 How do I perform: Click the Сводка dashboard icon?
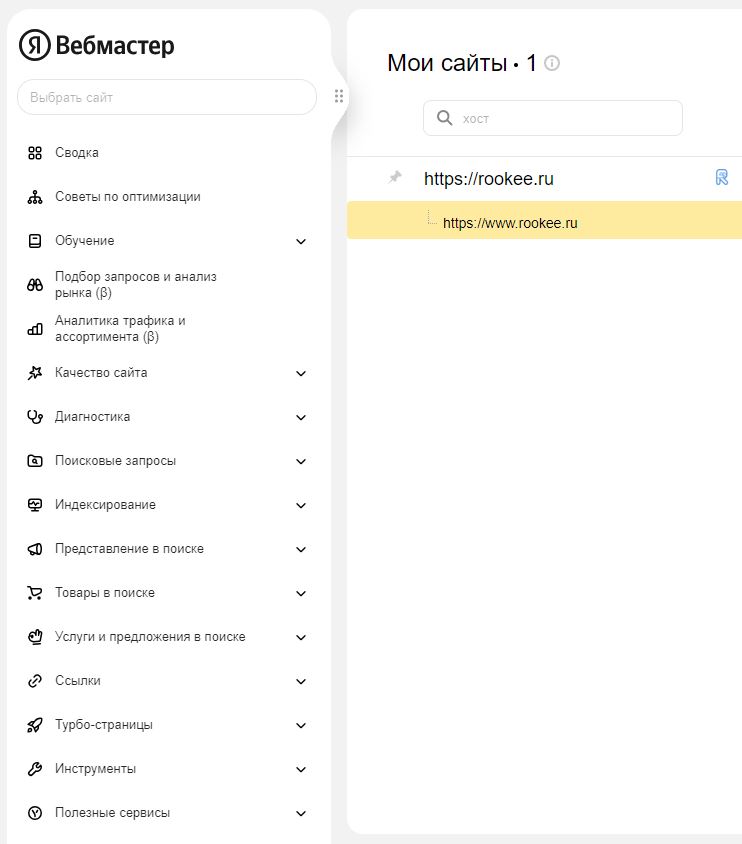point(35,153)
